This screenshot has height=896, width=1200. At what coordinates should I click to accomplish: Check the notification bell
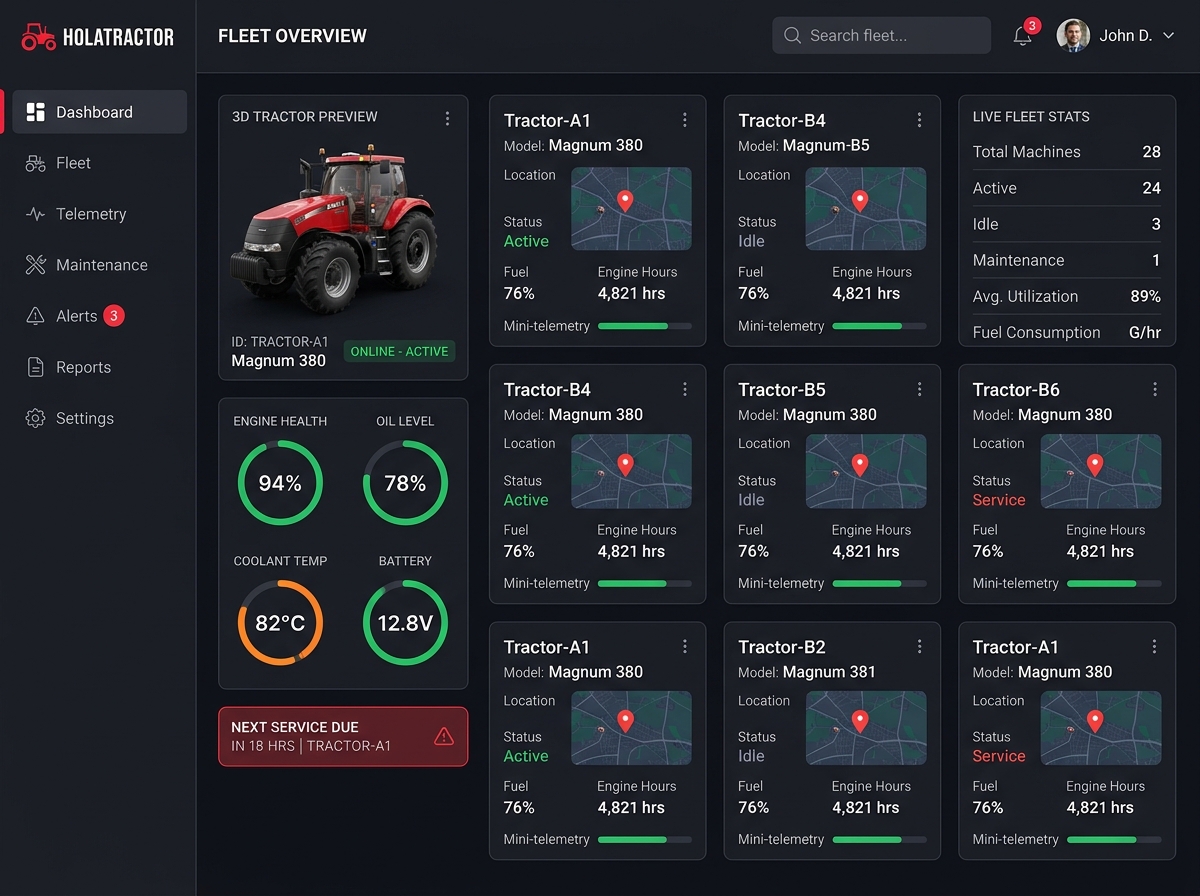pos(1022,36)
